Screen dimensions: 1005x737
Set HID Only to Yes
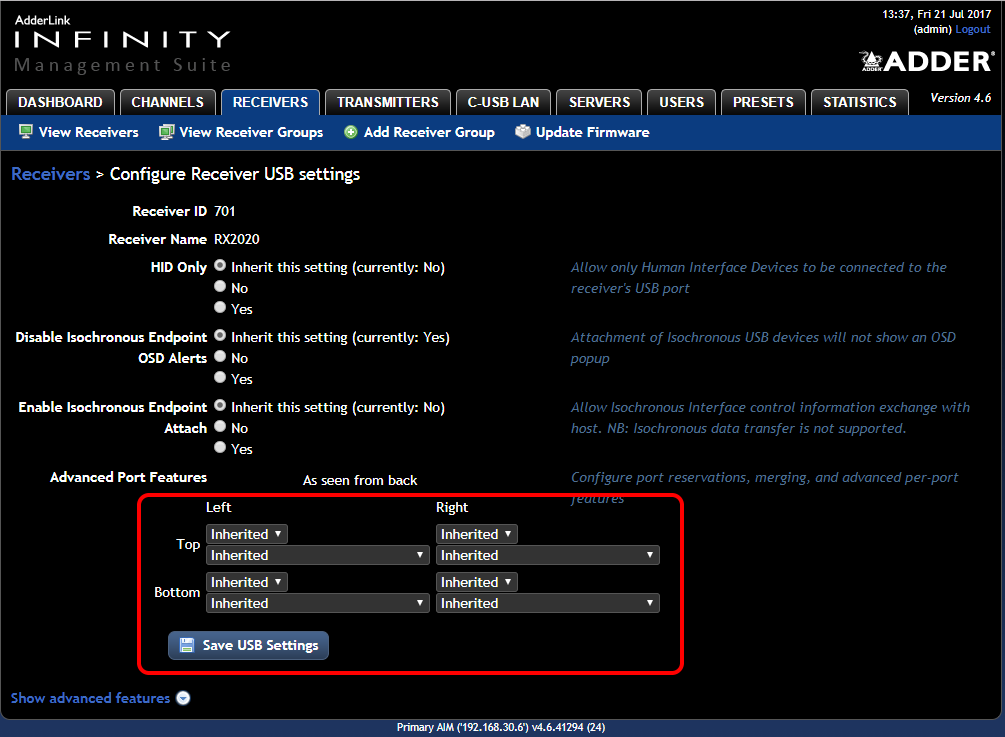(x=220, y=308)
